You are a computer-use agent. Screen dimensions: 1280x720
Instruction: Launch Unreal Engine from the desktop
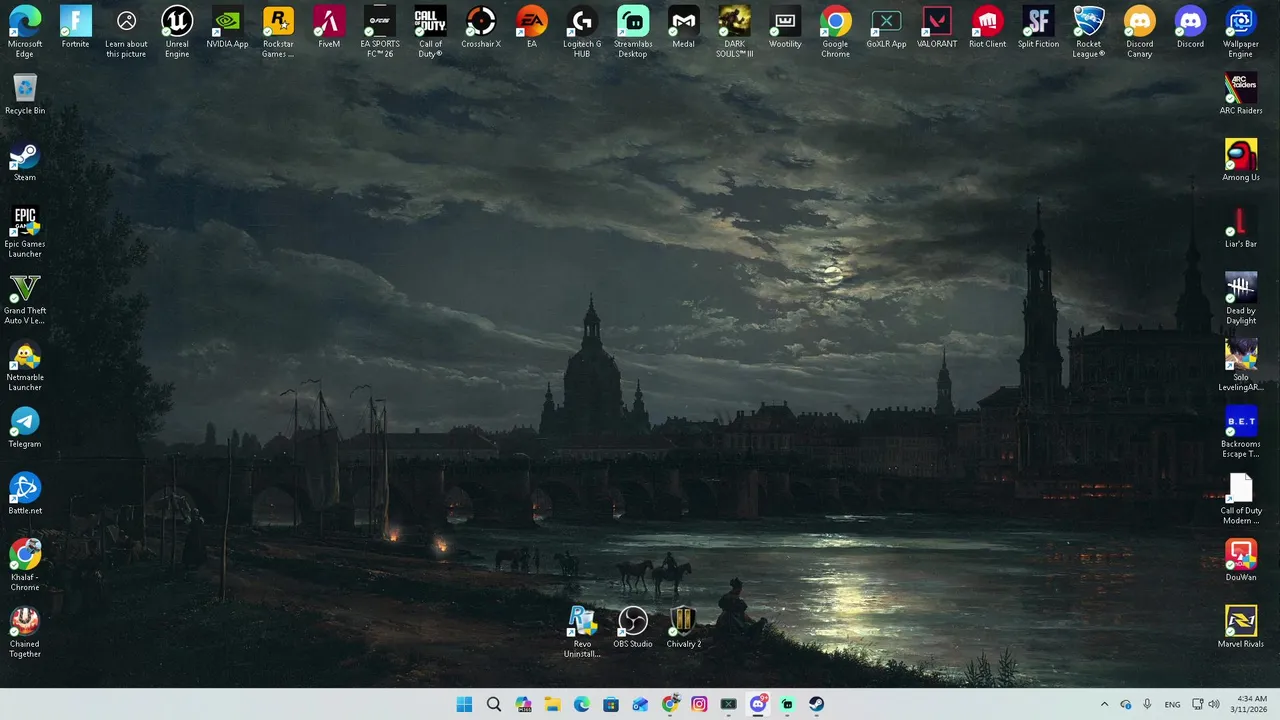[177, 32]
